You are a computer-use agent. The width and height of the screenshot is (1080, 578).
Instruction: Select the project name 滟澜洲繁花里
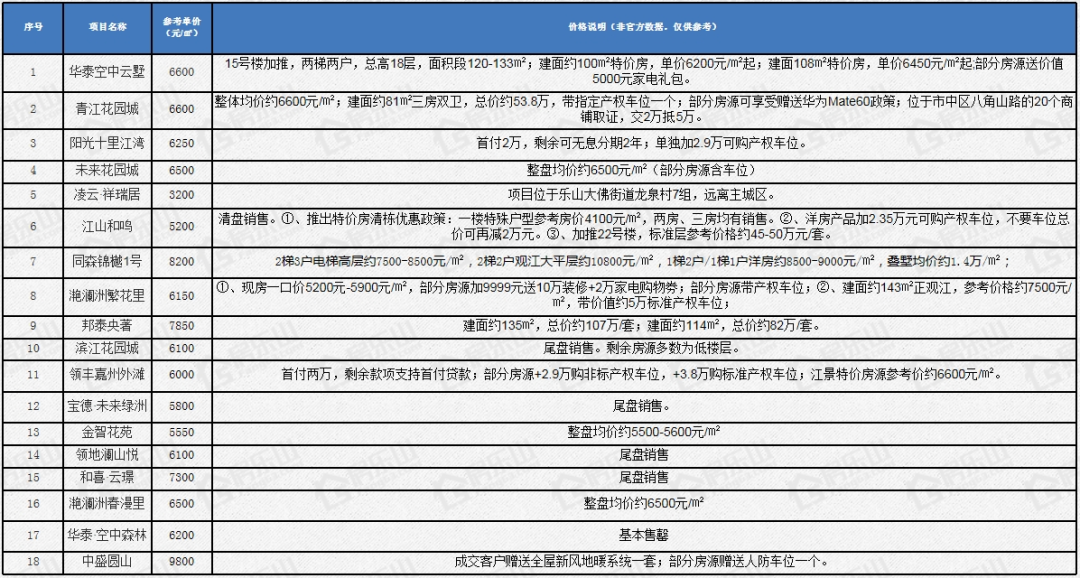click(108, 297)
